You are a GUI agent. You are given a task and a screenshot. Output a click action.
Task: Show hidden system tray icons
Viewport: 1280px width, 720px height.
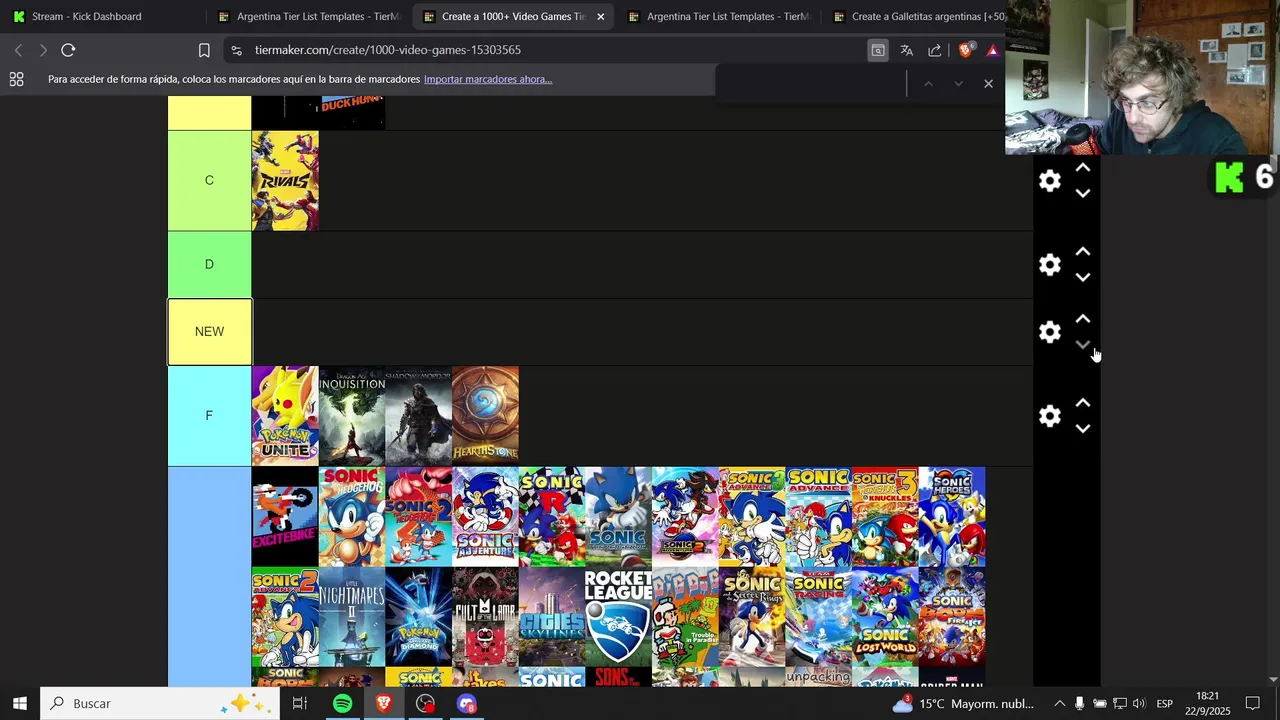click(1059, 704)
